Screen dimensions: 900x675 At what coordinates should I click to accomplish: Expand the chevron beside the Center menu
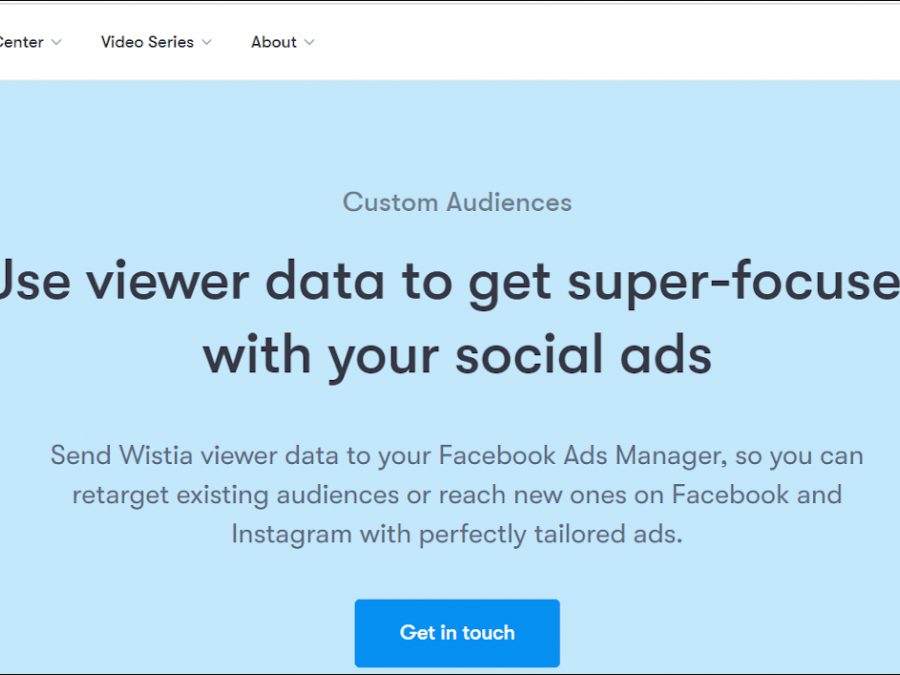click(x=56, y=42)
